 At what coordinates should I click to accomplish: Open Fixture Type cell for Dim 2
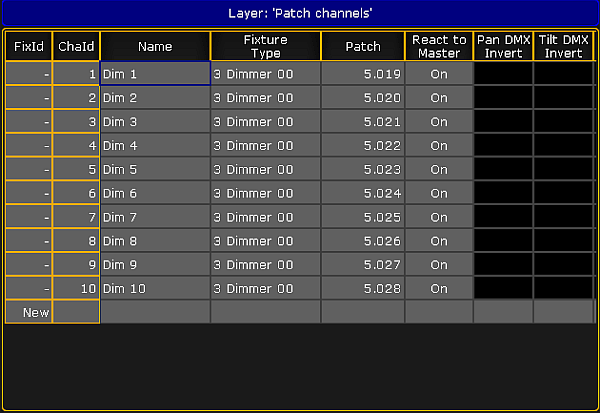pyautogui.click(x=266, y=98)
